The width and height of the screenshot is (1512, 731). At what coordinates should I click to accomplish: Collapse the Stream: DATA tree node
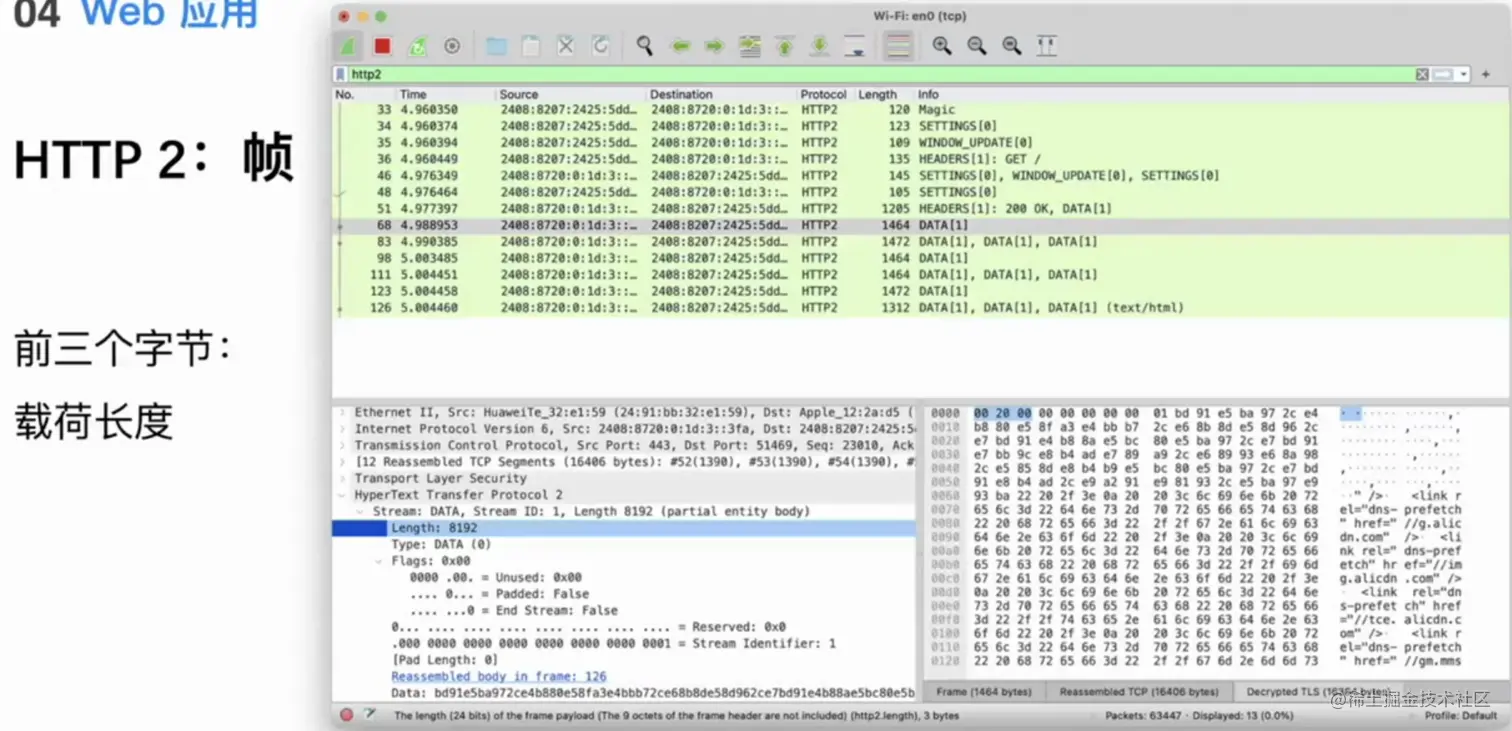[x=361, y=511]
